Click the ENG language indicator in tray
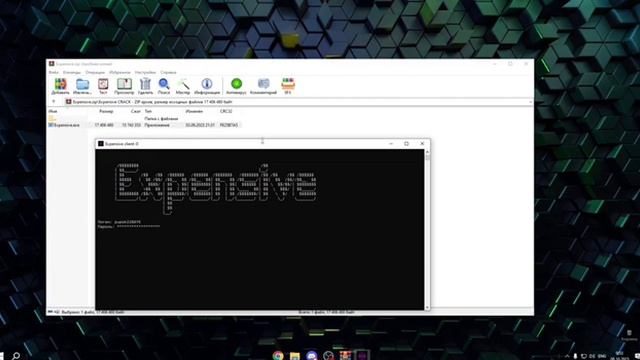 pyautogui.click(x=602, y=356)
